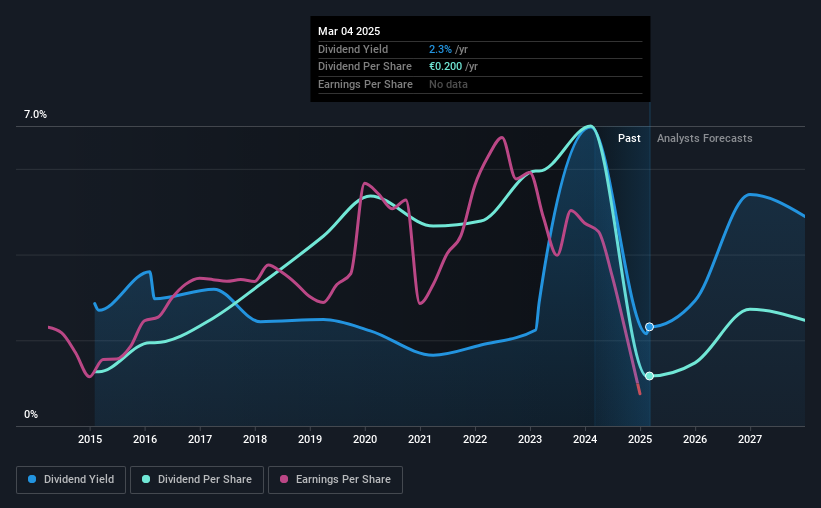The height and width of the screenshot is (508, 821).
Task: Click the 2027 x-axis label
Action: pos(750,439)
